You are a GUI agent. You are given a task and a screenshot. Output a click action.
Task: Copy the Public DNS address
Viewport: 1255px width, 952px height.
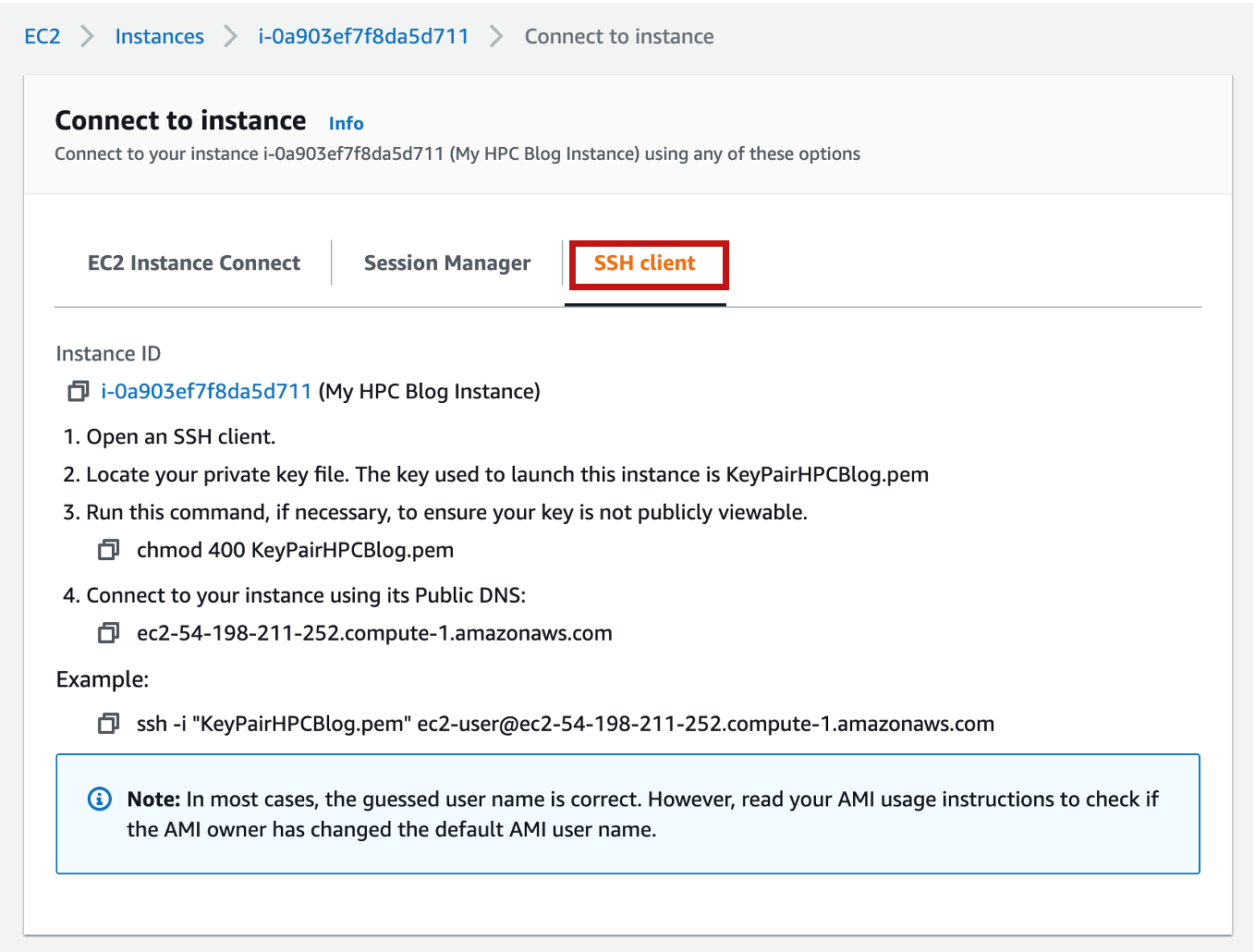coord(108,633)
